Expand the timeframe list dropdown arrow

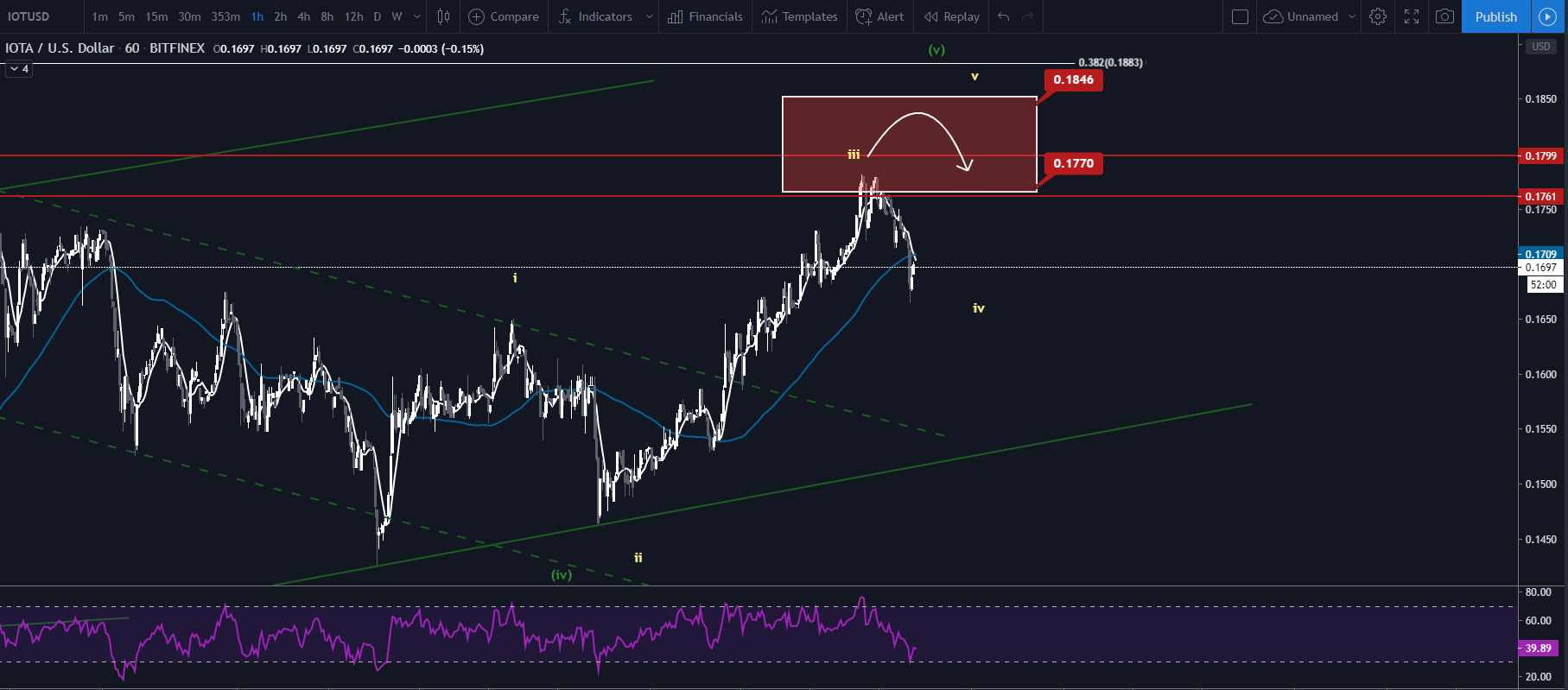click(417, 16)
